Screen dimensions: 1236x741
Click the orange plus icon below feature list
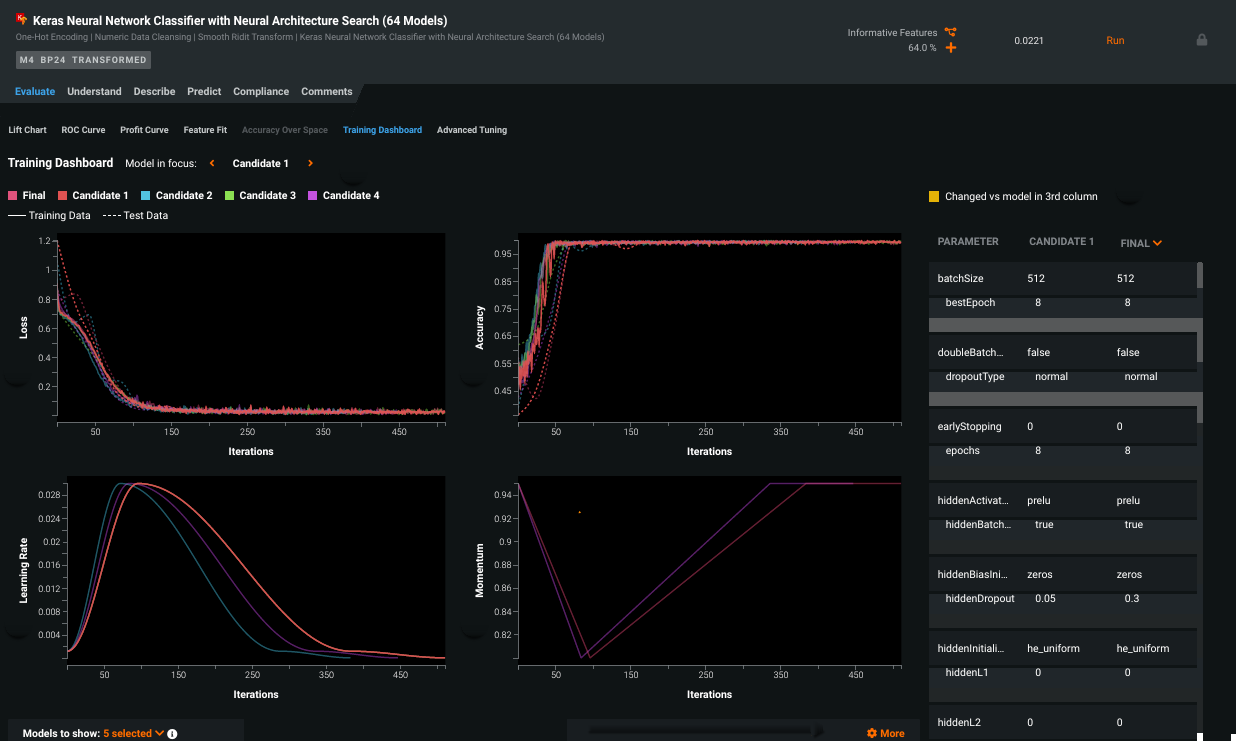tap(950, 48)
